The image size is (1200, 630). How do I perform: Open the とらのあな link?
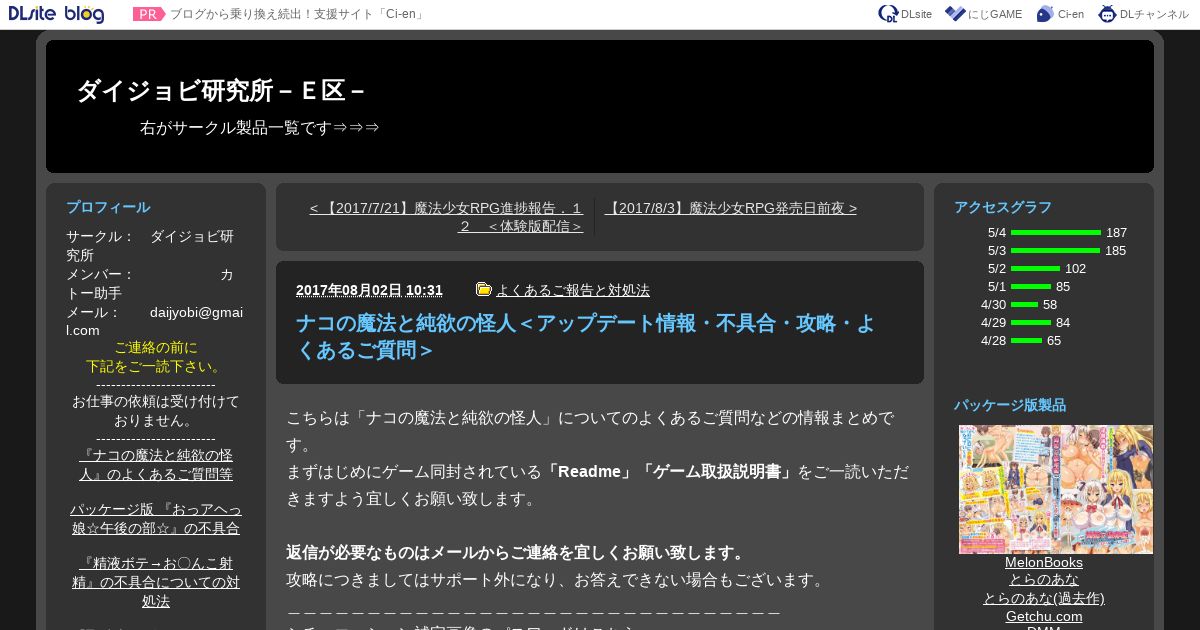[1044, 580]
